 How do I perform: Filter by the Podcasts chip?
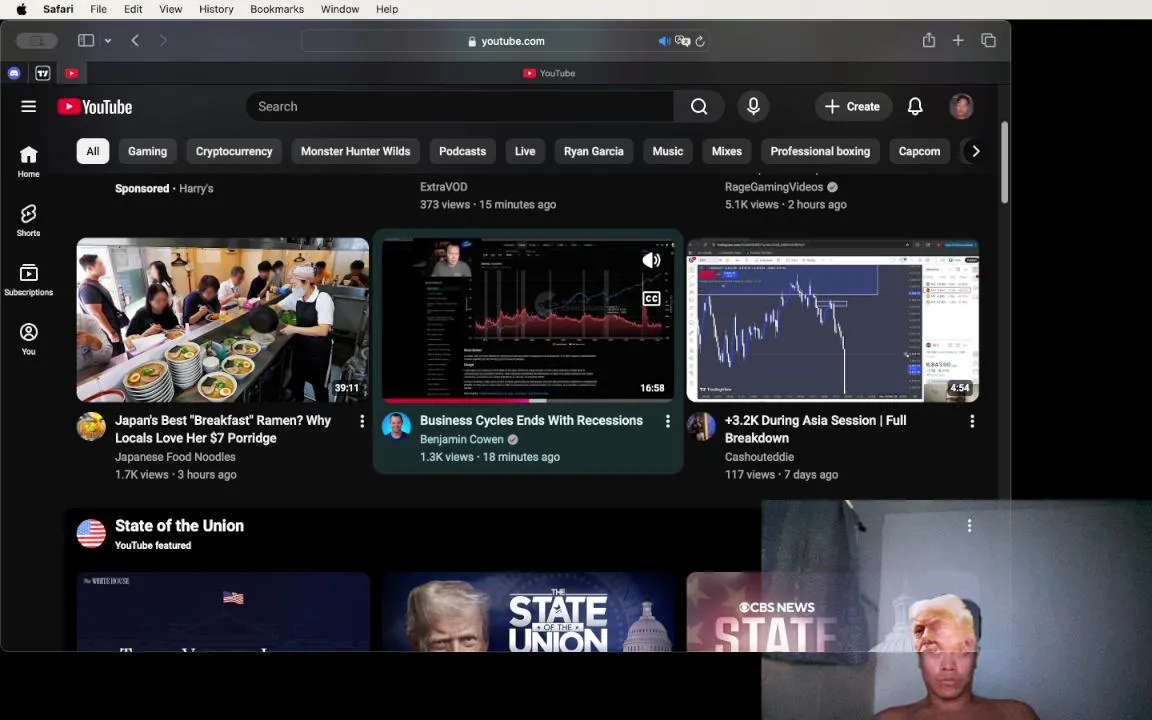click(462, 151)
